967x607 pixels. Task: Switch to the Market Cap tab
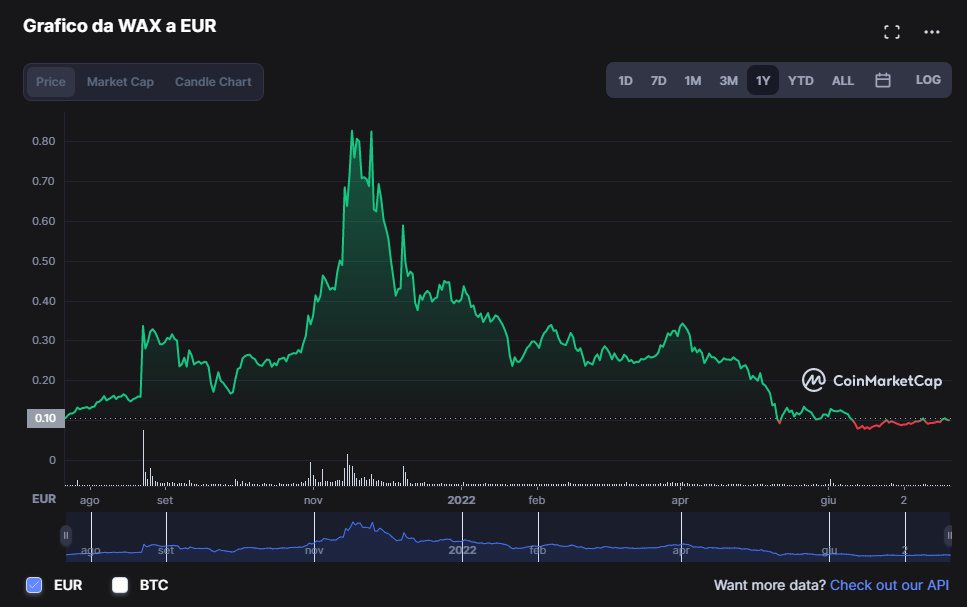(120, 81)
